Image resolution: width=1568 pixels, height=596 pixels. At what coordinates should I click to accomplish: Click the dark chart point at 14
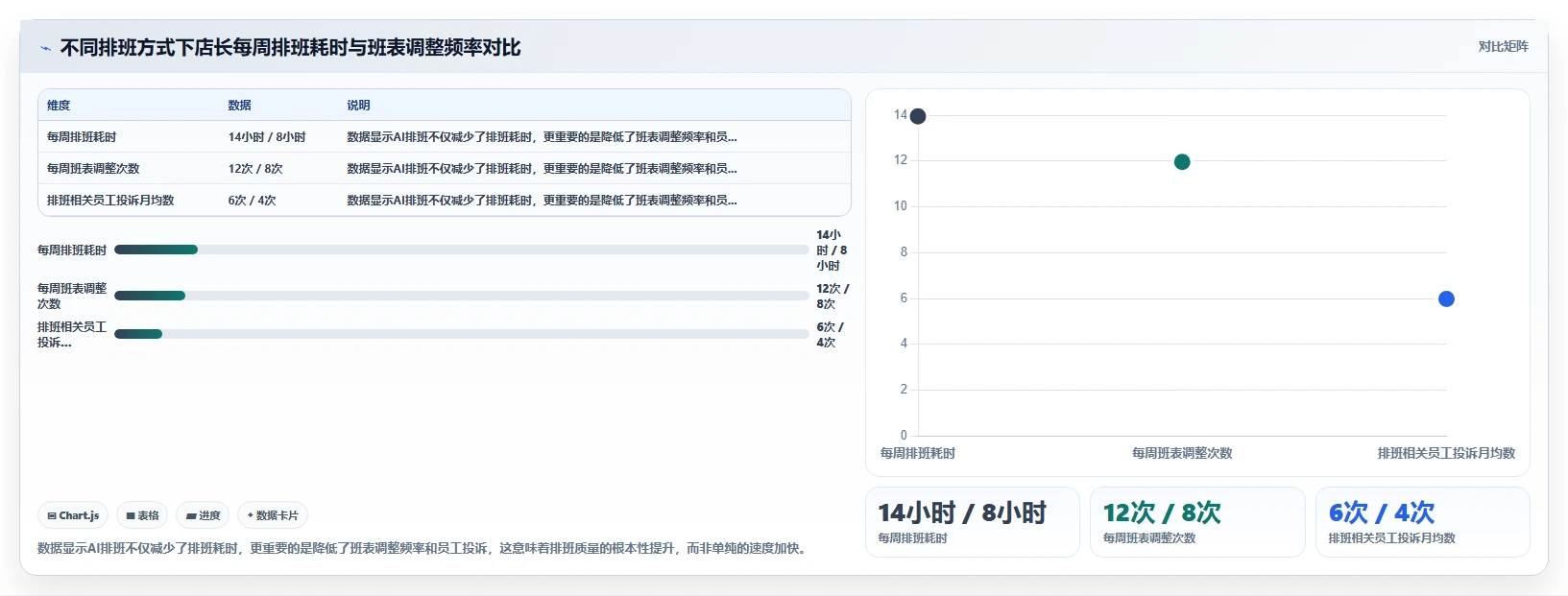pyautogui.click(x=918, y=116)
